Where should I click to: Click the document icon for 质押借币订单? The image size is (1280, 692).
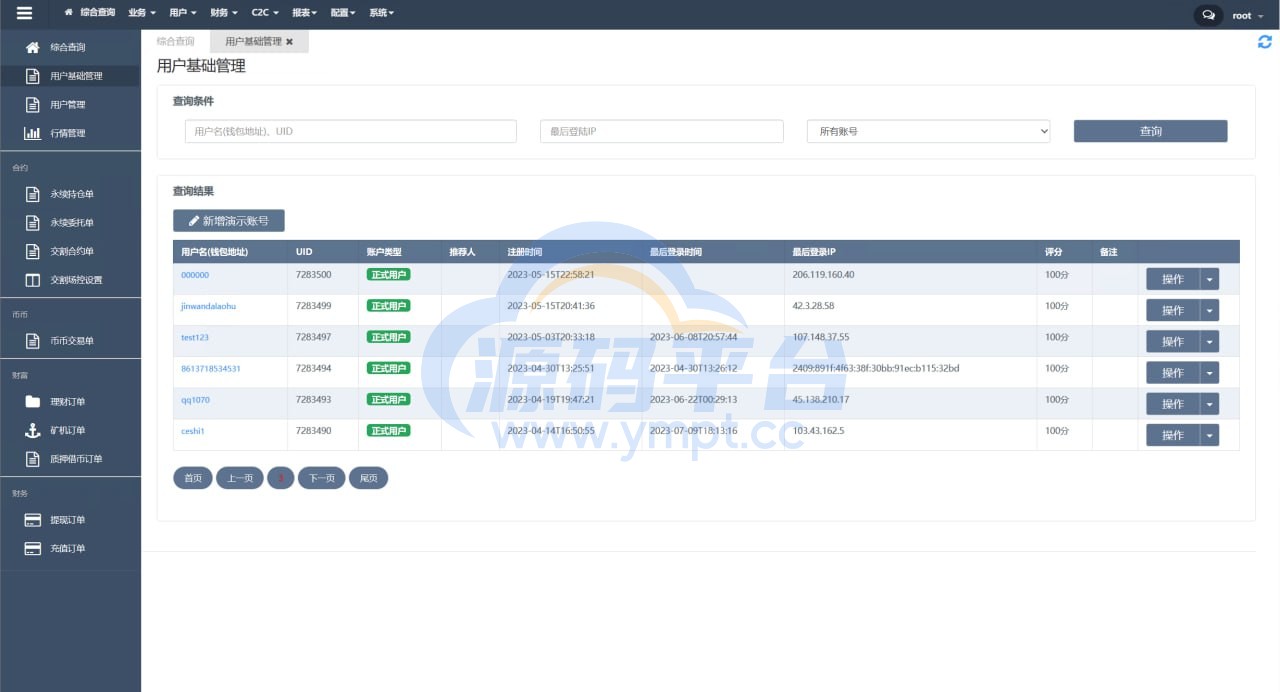click(33, 459)
